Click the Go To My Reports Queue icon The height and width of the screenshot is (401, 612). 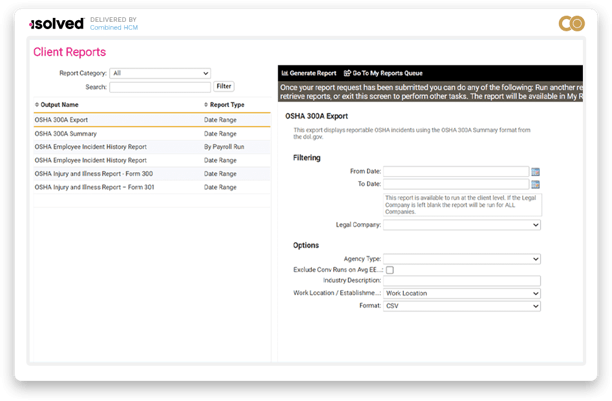point(347,73)
